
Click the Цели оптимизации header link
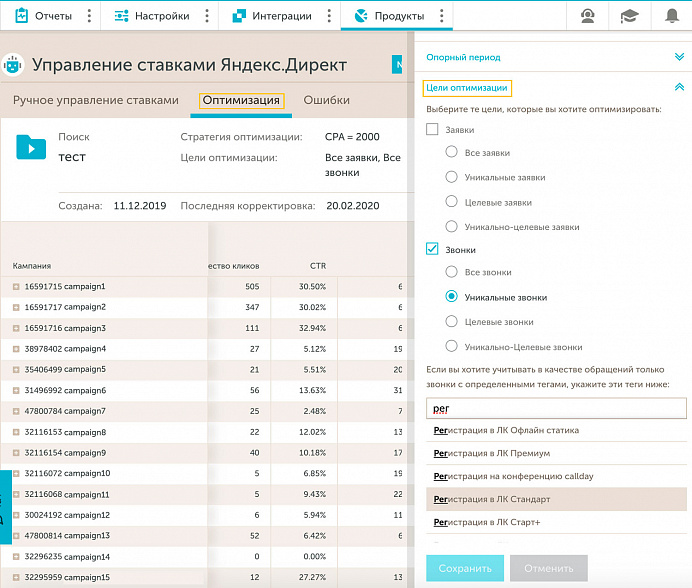(466, 88)
